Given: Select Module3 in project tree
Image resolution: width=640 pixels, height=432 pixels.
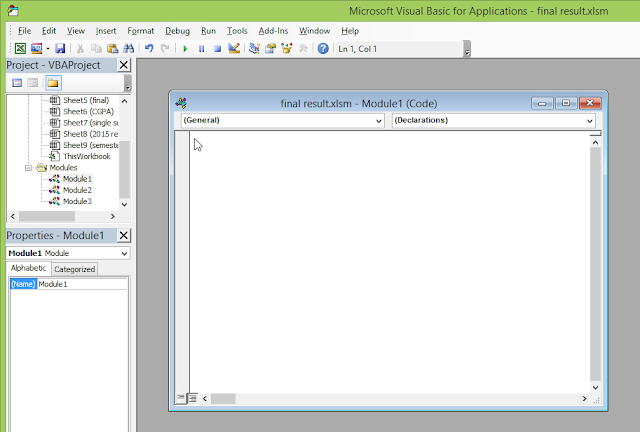Looking at the screenshot, I should [78, 201].
